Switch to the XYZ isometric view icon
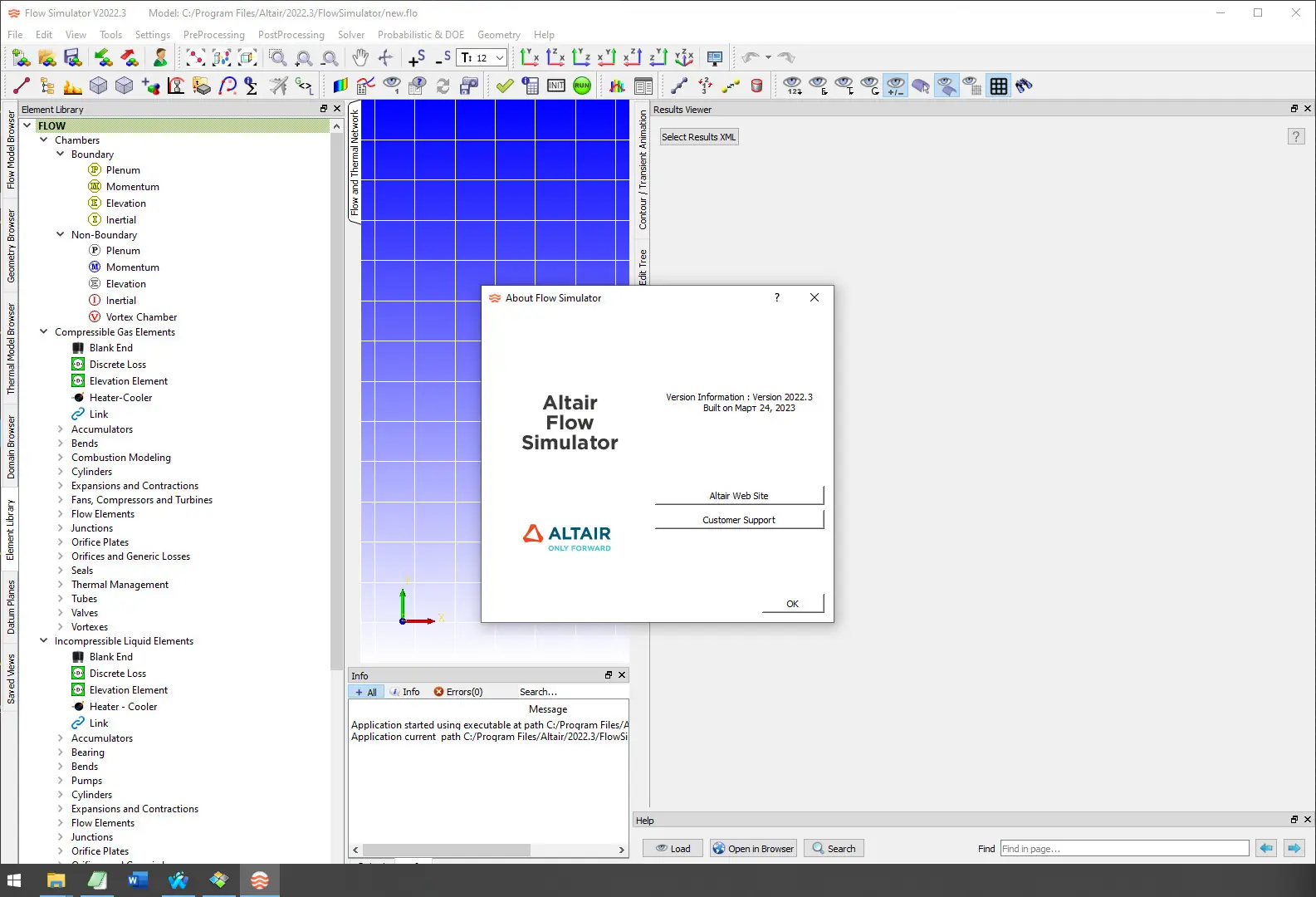The image size is (1316, 897). tap(684, 58)
